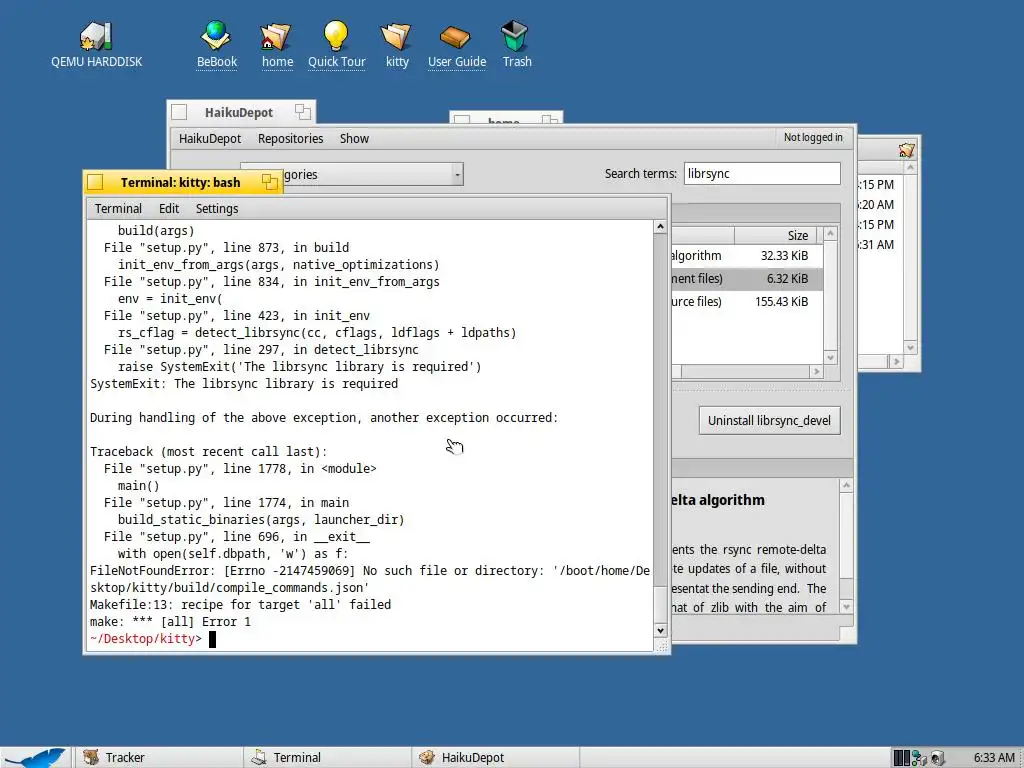Open the Repositories menu in HaikuDepot
Image resolution: width=1024 pixels, height=768 pixels.
tap(291, 138)
